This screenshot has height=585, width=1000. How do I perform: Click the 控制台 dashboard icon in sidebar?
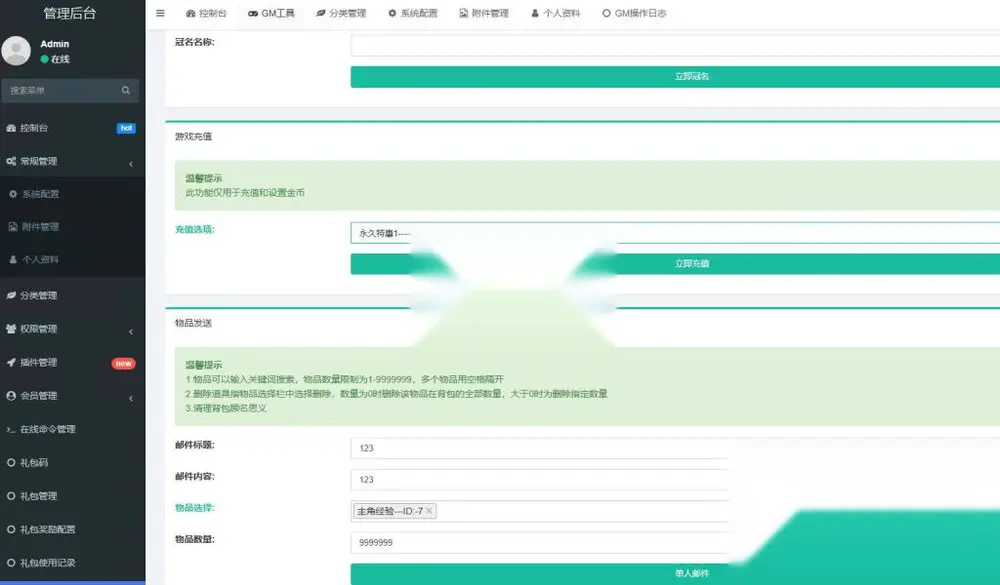coord(11,128)
